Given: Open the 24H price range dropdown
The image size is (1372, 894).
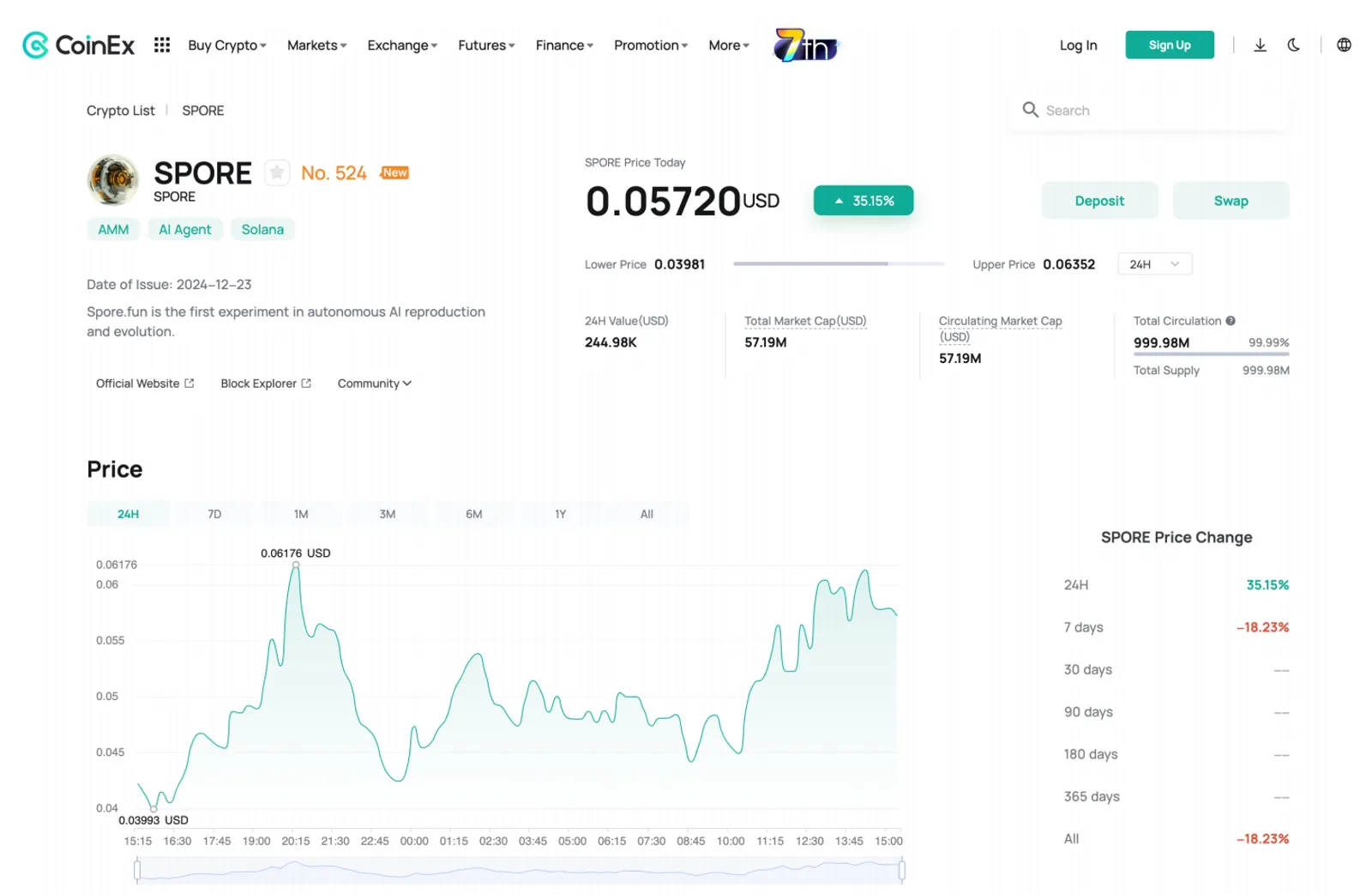Looking at the screenshot, I should tap(1154, 264).
